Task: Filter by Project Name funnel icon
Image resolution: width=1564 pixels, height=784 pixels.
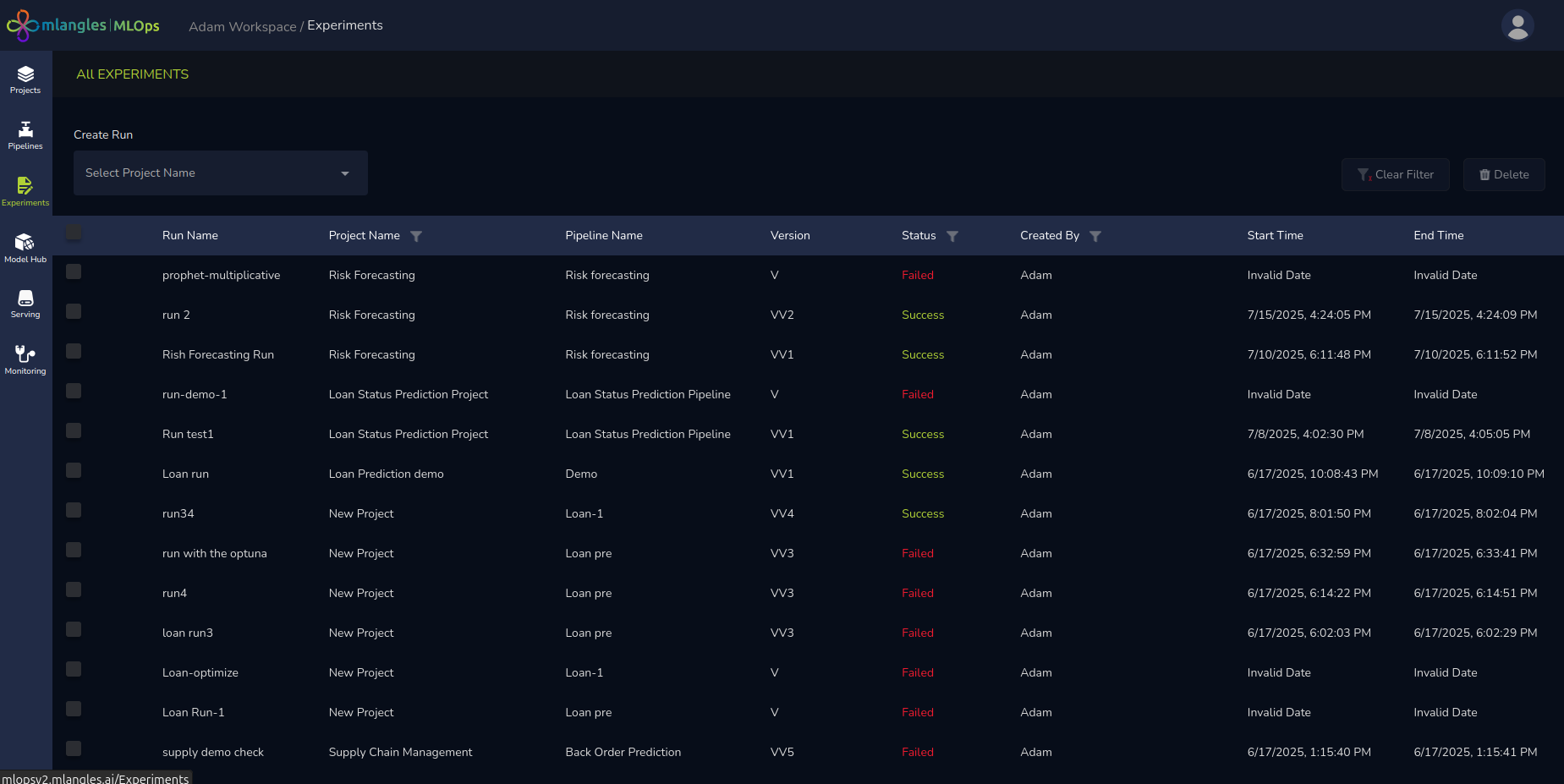Action: [416, 236]
